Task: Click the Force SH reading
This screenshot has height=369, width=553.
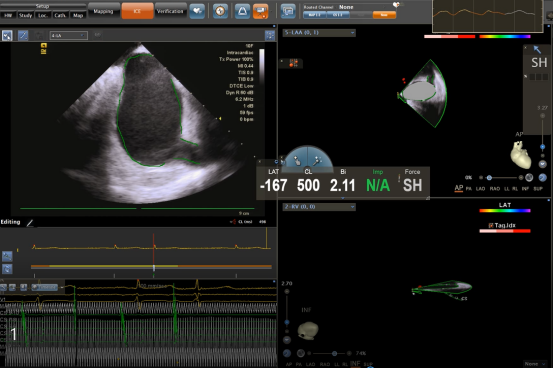Action: point(413,186)
